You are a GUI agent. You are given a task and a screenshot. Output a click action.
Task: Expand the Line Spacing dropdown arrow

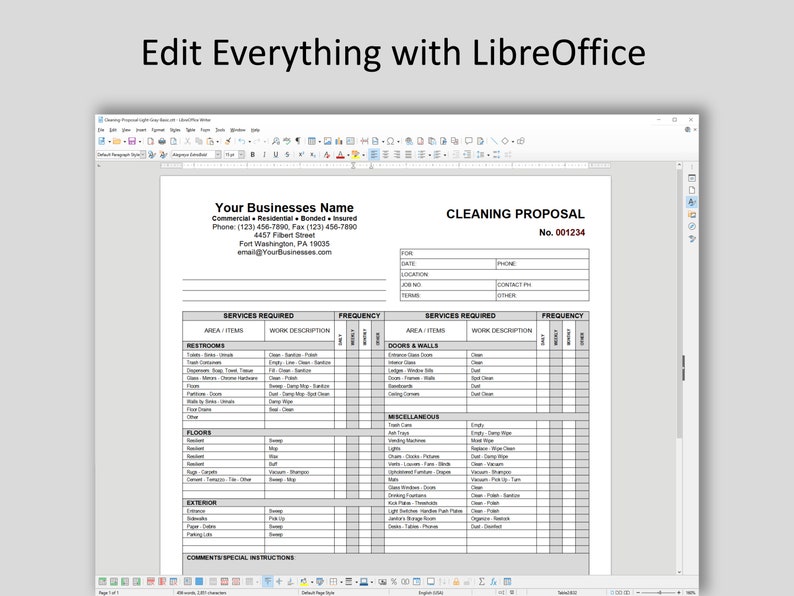click(488, 155)
